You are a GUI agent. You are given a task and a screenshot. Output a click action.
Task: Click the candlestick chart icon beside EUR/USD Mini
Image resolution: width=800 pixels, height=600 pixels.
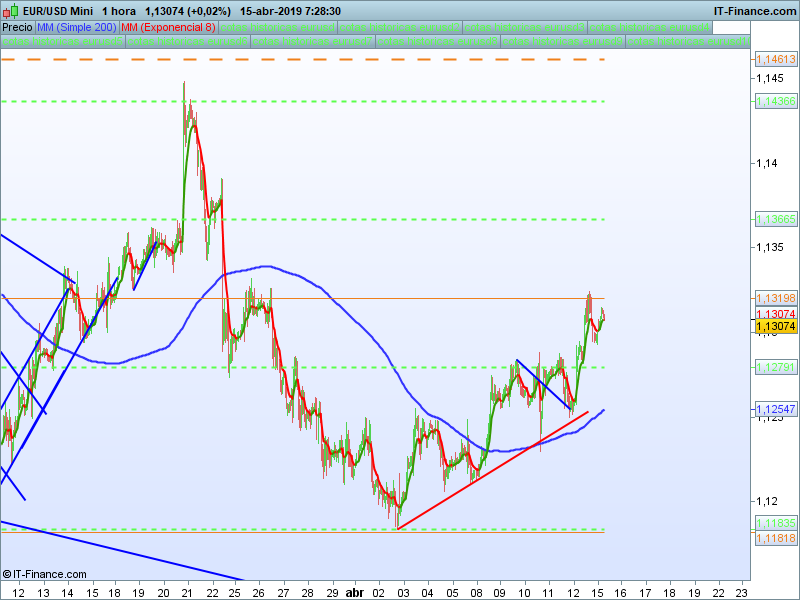point(10,11)
